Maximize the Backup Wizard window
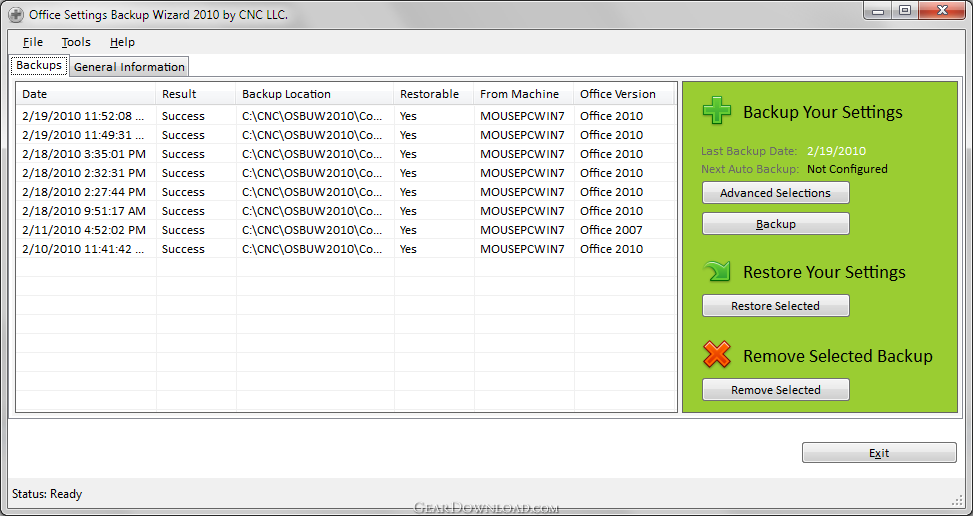The height and width of the screenshot is (516, 973). [905, 11]
